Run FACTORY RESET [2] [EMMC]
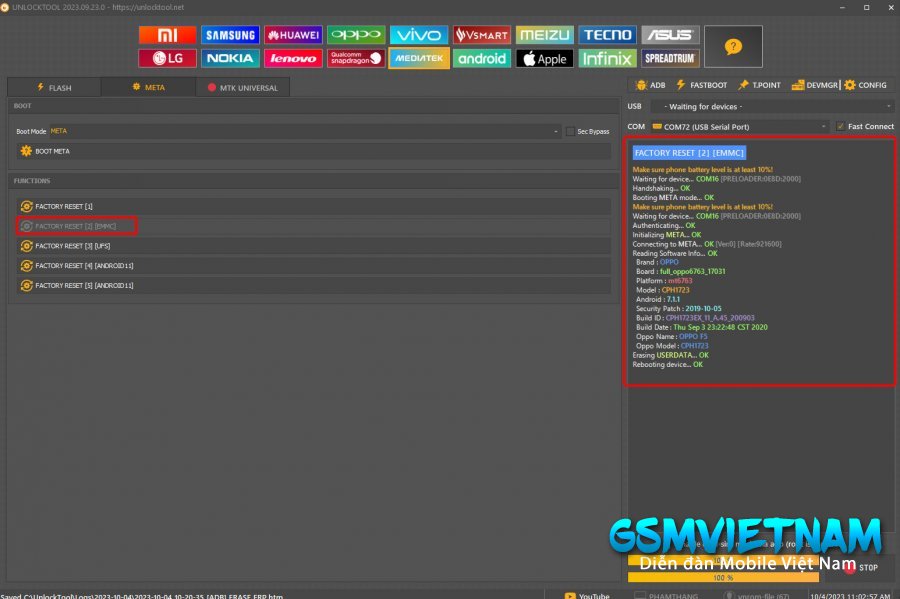Screen dimensions: 900x599 point(313,226)
